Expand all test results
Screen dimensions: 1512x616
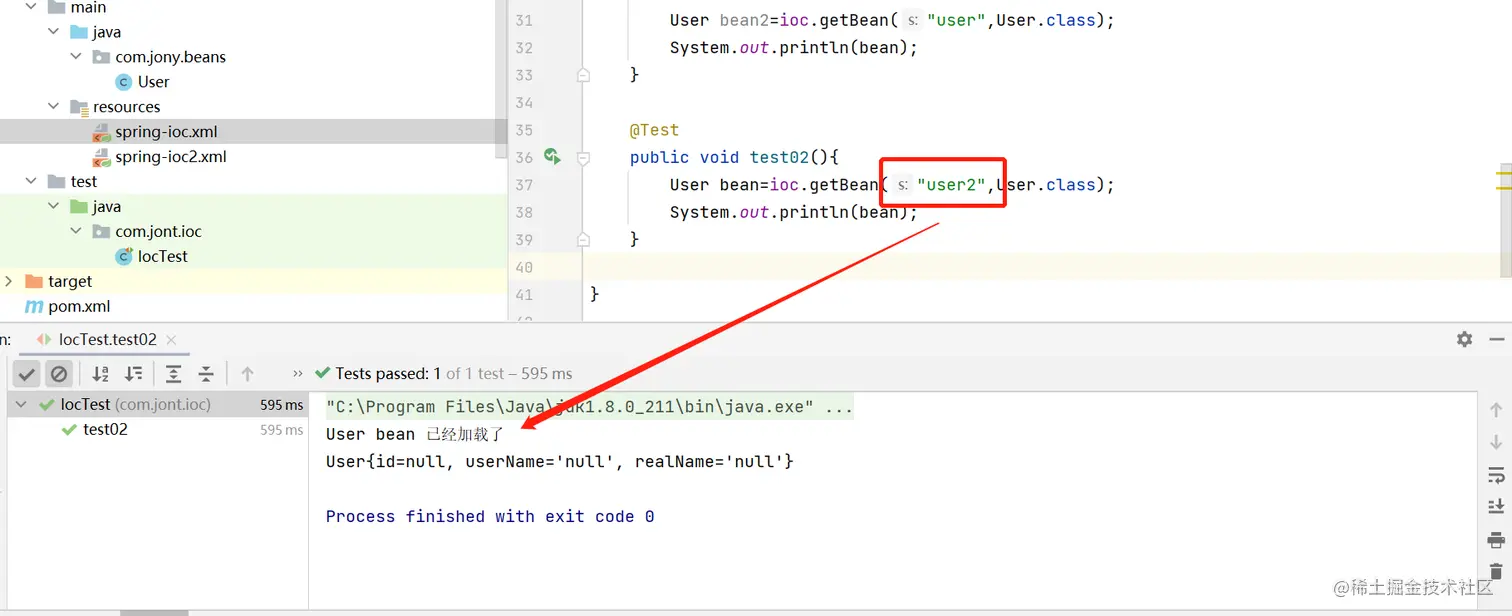point(173,374)
